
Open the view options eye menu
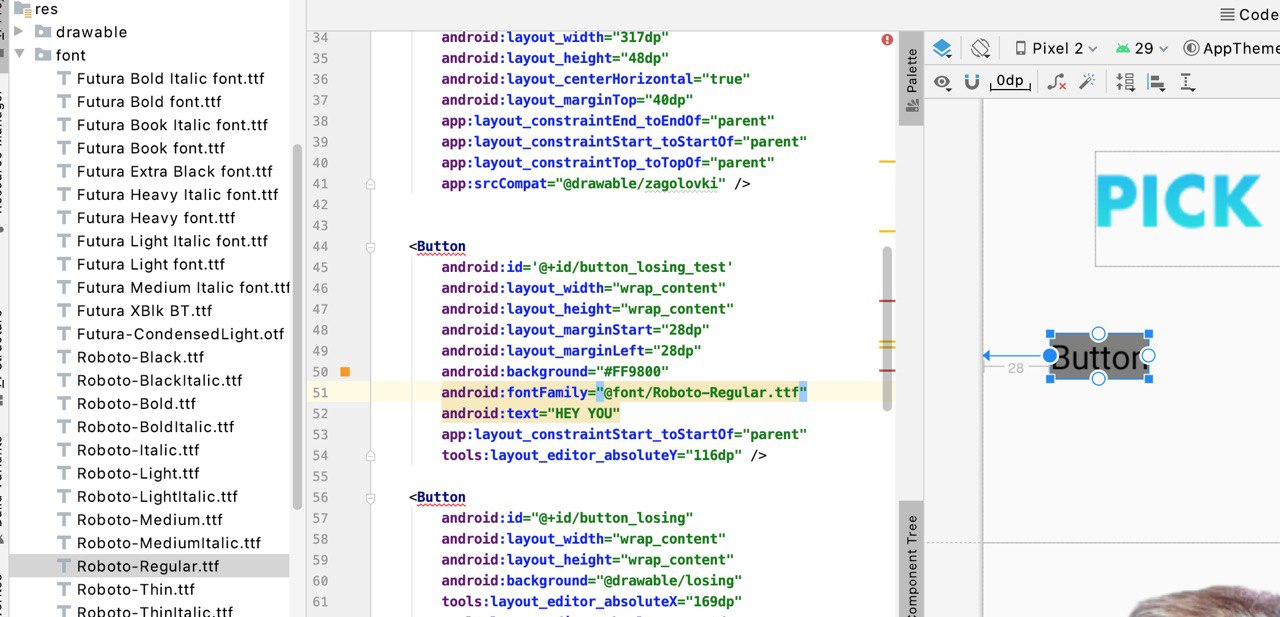(942, 82)
